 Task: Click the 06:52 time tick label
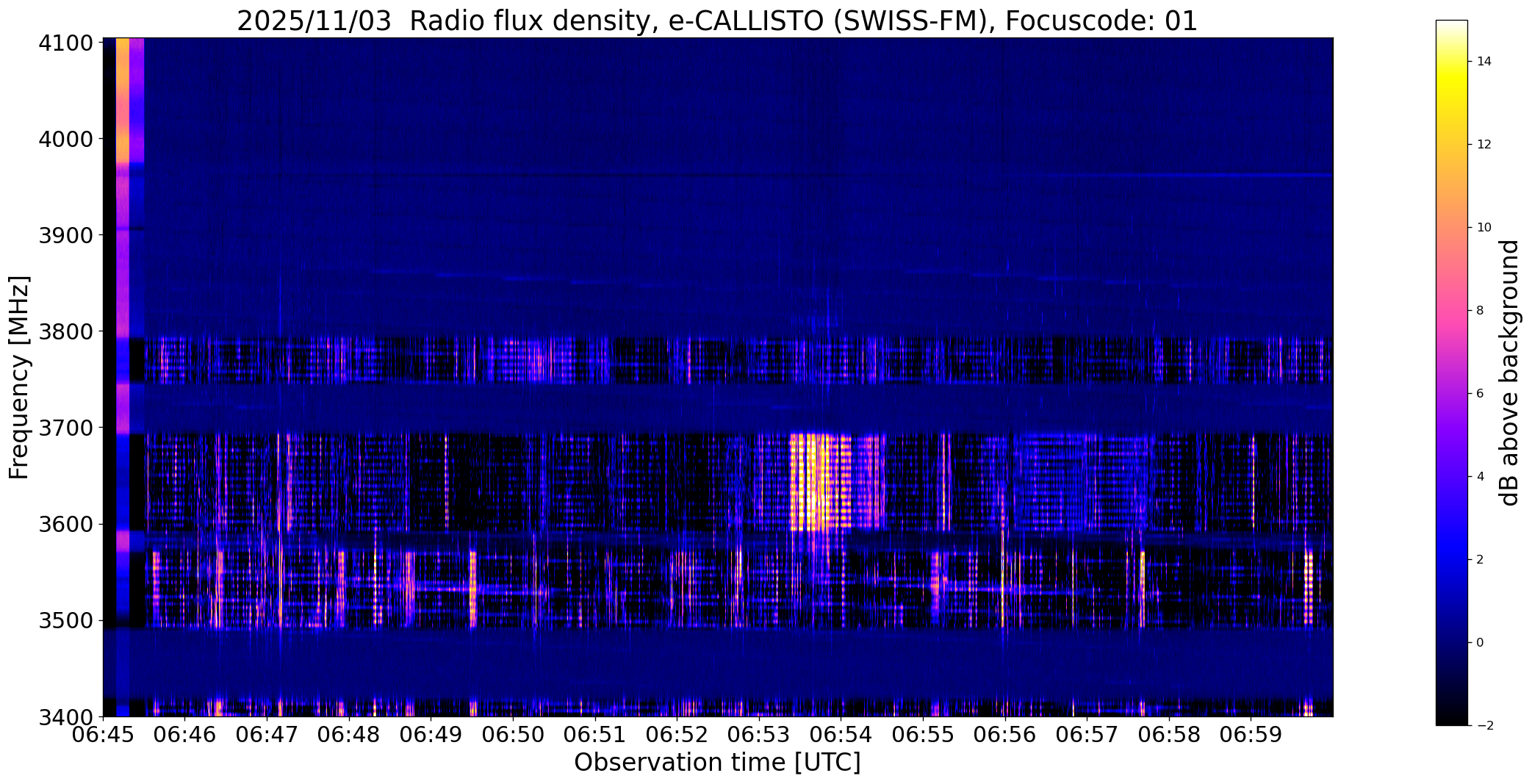point(677,735)
